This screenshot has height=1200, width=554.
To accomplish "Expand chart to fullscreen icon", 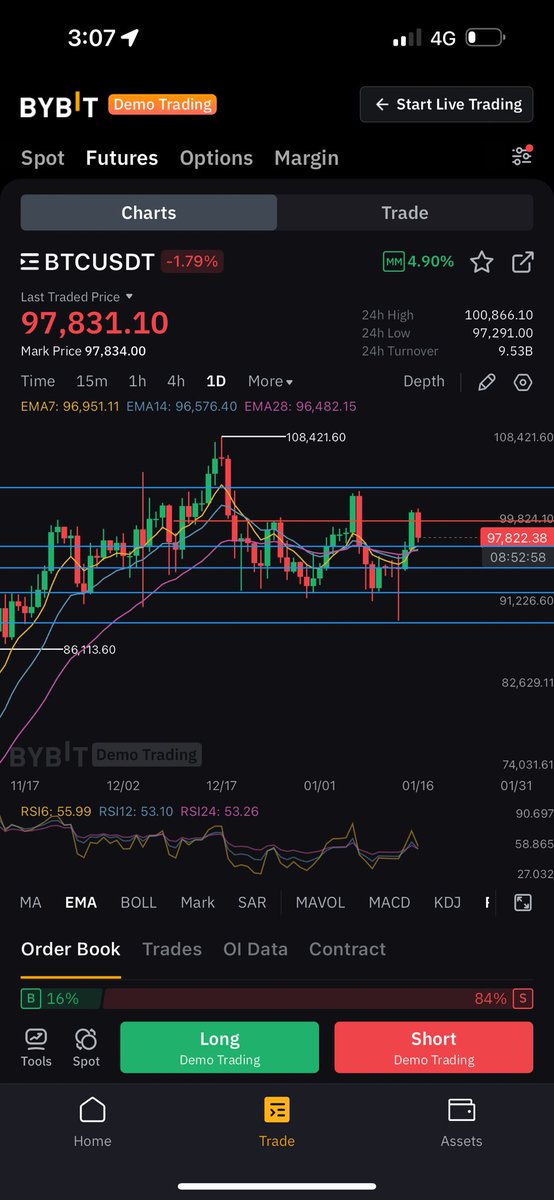I will (522, 902).
